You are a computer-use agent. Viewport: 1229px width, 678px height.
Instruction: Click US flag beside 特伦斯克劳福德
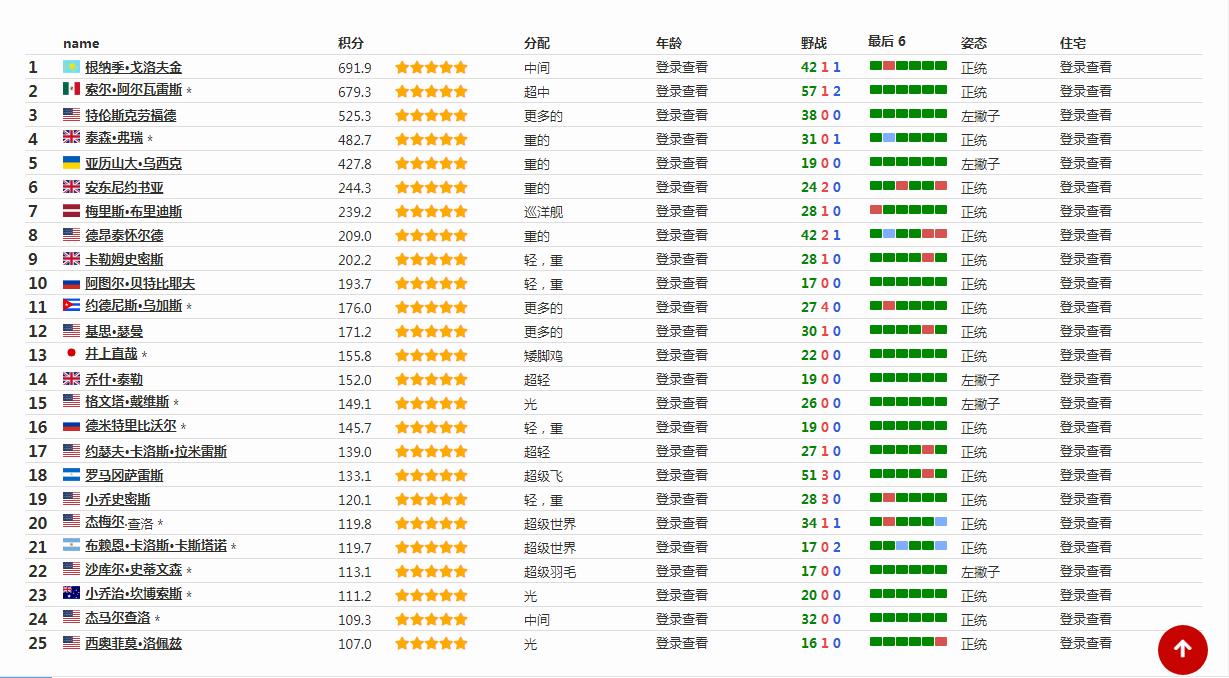click(x=71, y=115)
